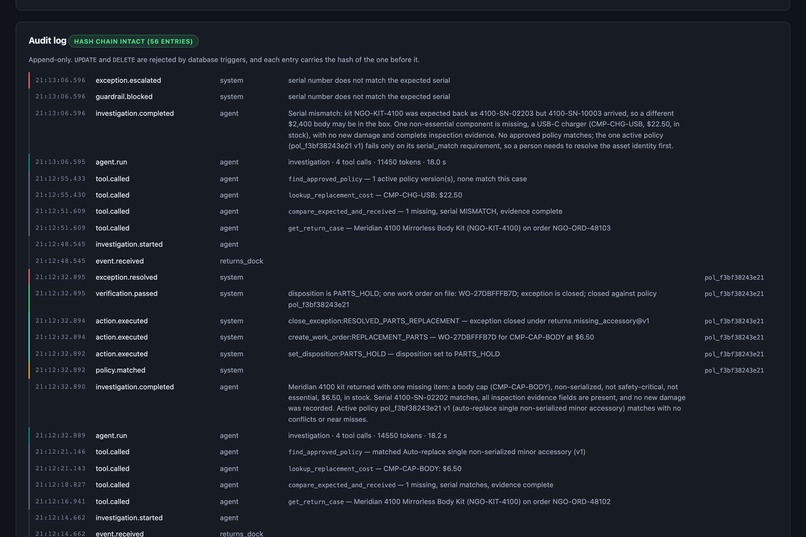This screenshot has width=806, height=537.
Task: Click 'lookup_replacement_cost — CMP-CAP-BODY: $6.50' detail
Action: [374, 469]
